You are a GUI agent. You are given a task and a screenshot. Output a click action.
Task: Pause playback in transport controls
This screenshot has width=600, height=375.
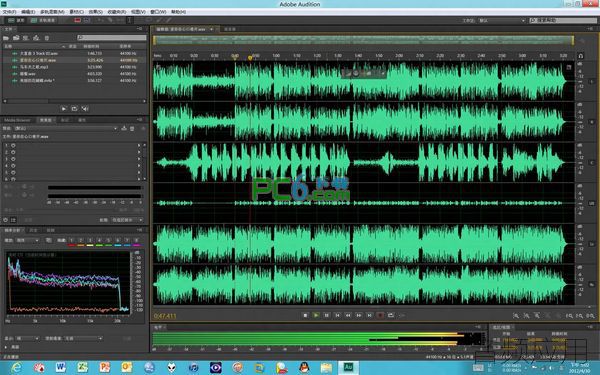[327, 315]
